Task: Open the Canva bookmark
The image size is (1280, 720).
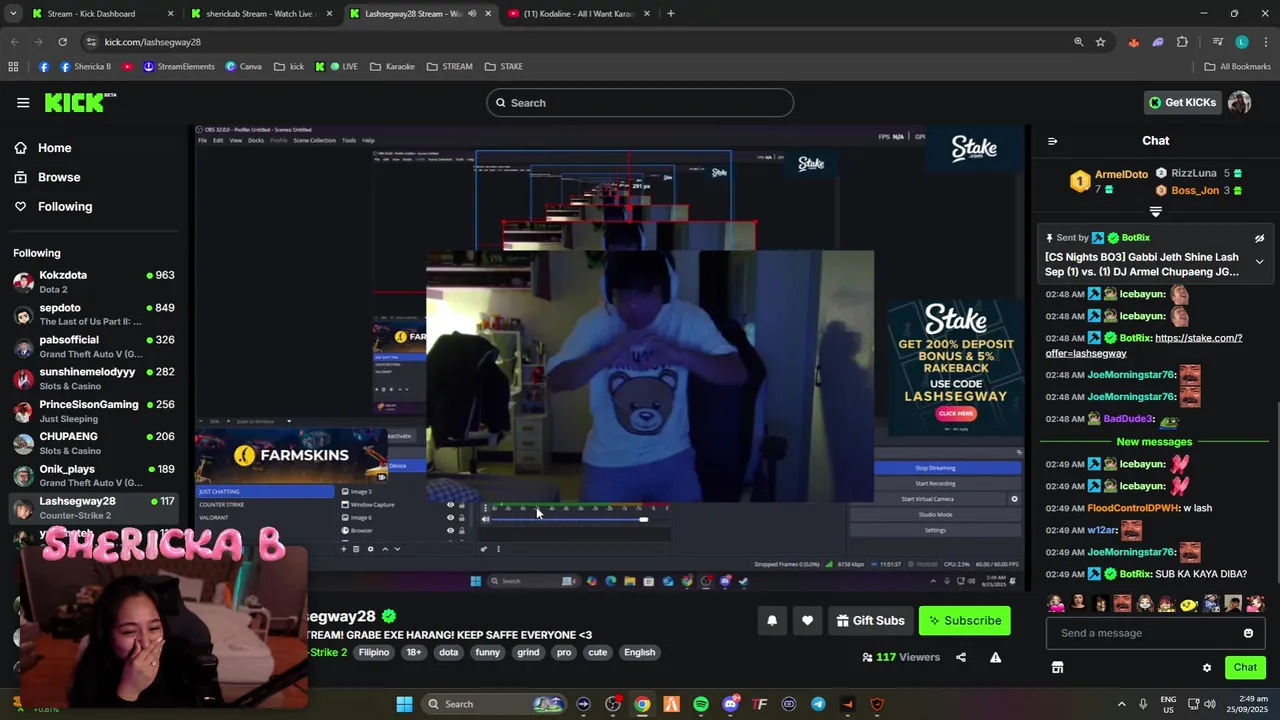Action: coord(243,67)
